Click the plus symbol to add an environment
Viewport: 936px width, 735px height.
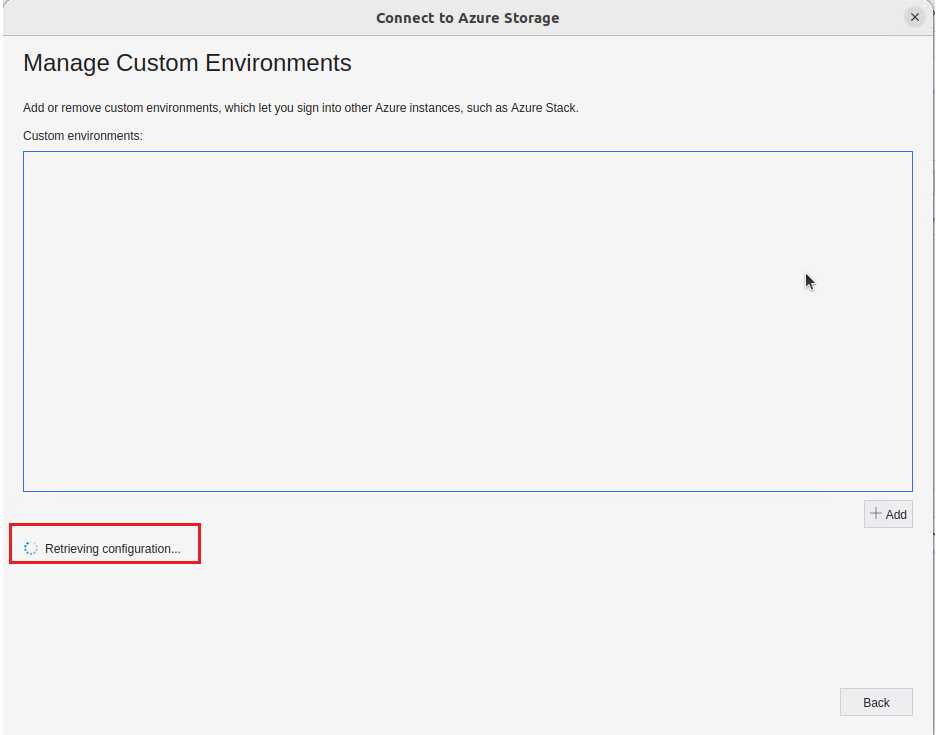878,513
